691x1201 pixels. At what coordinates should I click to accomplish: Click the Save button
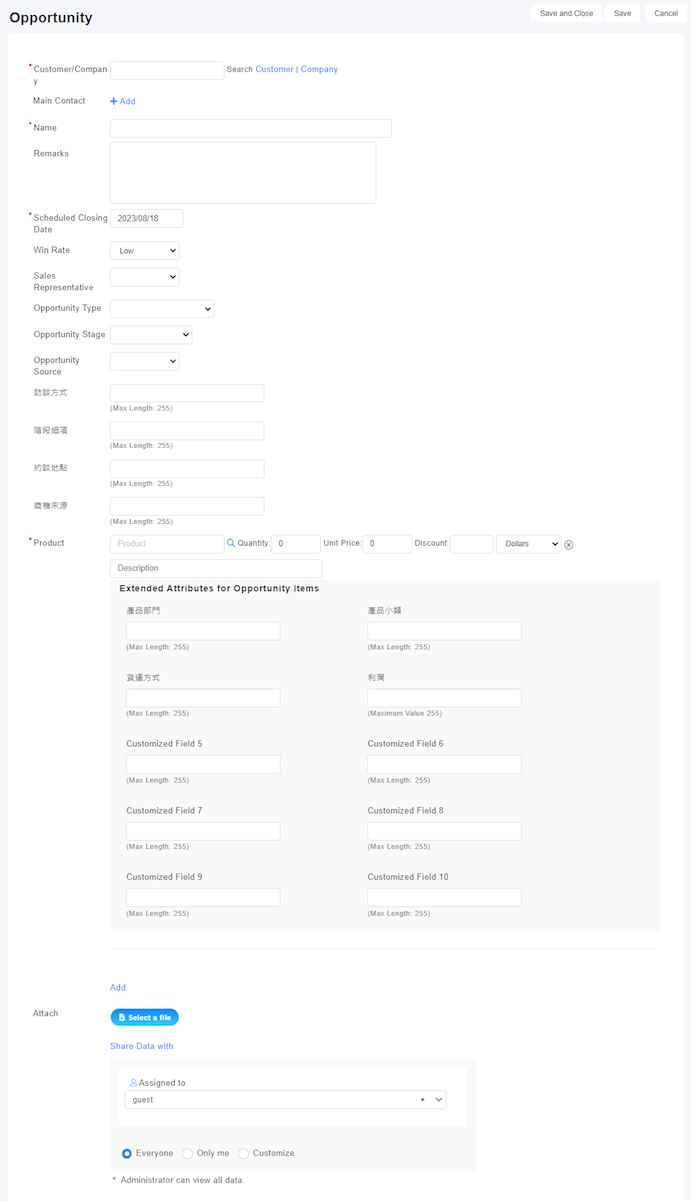623,13
